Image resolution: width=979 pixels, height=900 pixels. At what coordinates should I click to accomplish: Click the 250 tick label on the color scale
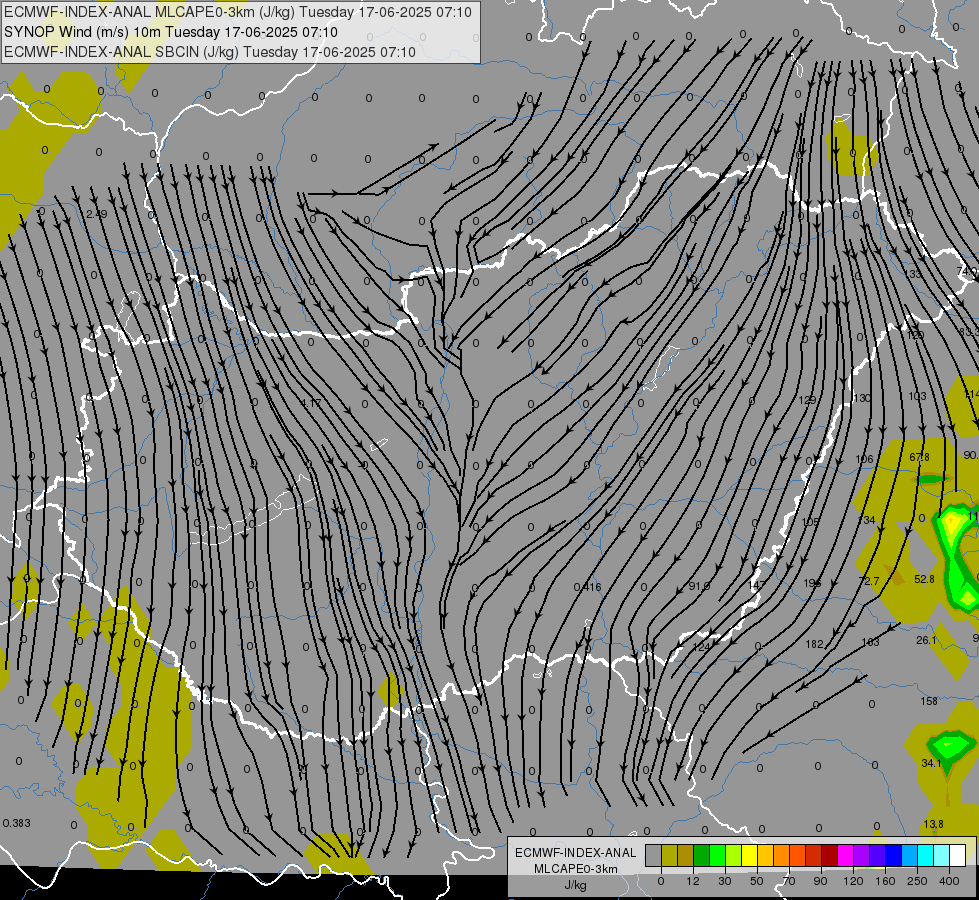(x=917, y=881)
